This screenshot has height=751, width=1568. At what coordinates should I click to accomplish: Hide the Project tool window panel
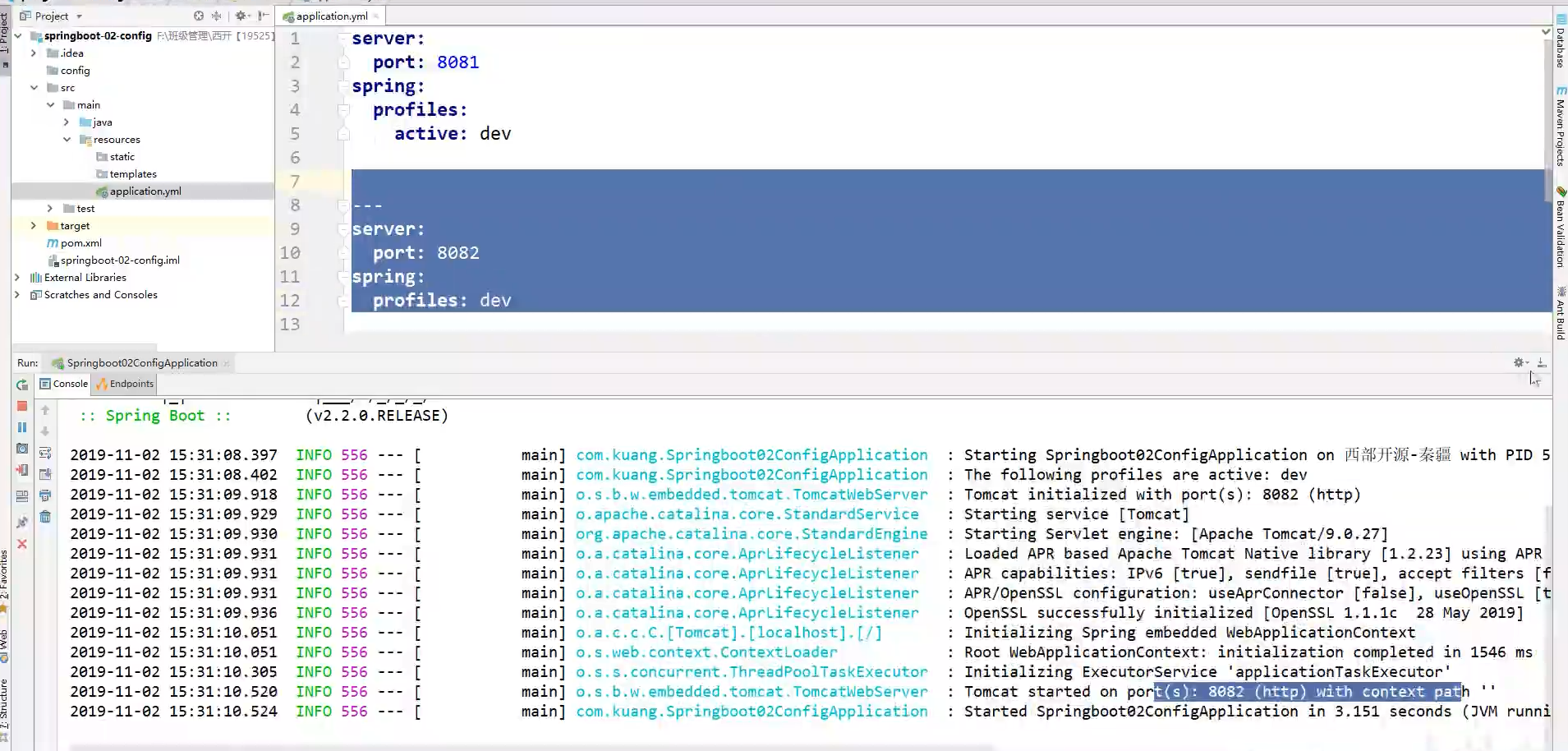coord(263,16)
